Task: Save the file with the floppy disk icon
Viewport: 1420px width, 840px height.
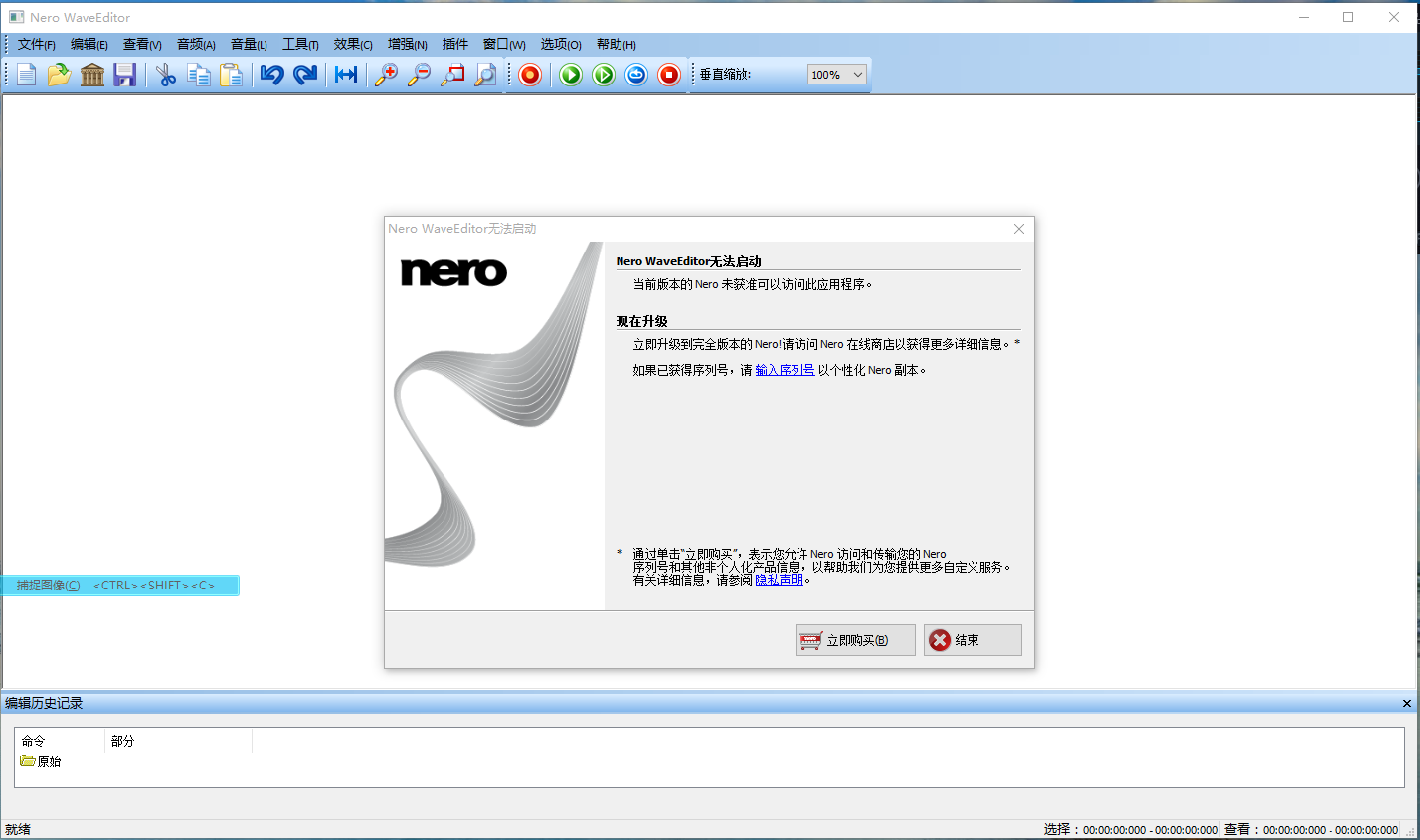Action: [x=124, y=75]
